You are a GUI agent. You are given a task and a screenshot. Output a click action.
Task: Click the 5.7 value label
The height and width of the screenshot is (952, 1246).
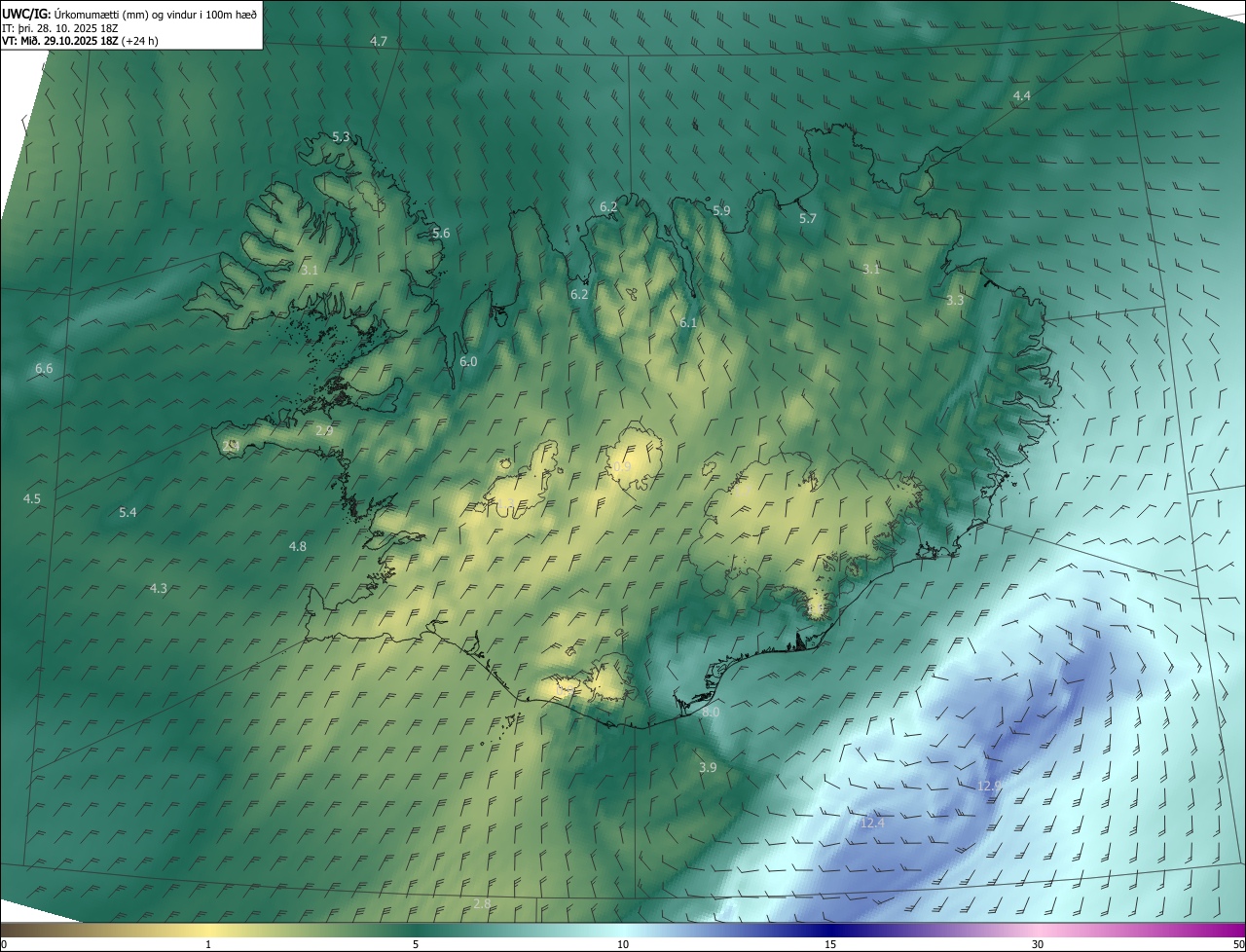(x=808, y=218)
